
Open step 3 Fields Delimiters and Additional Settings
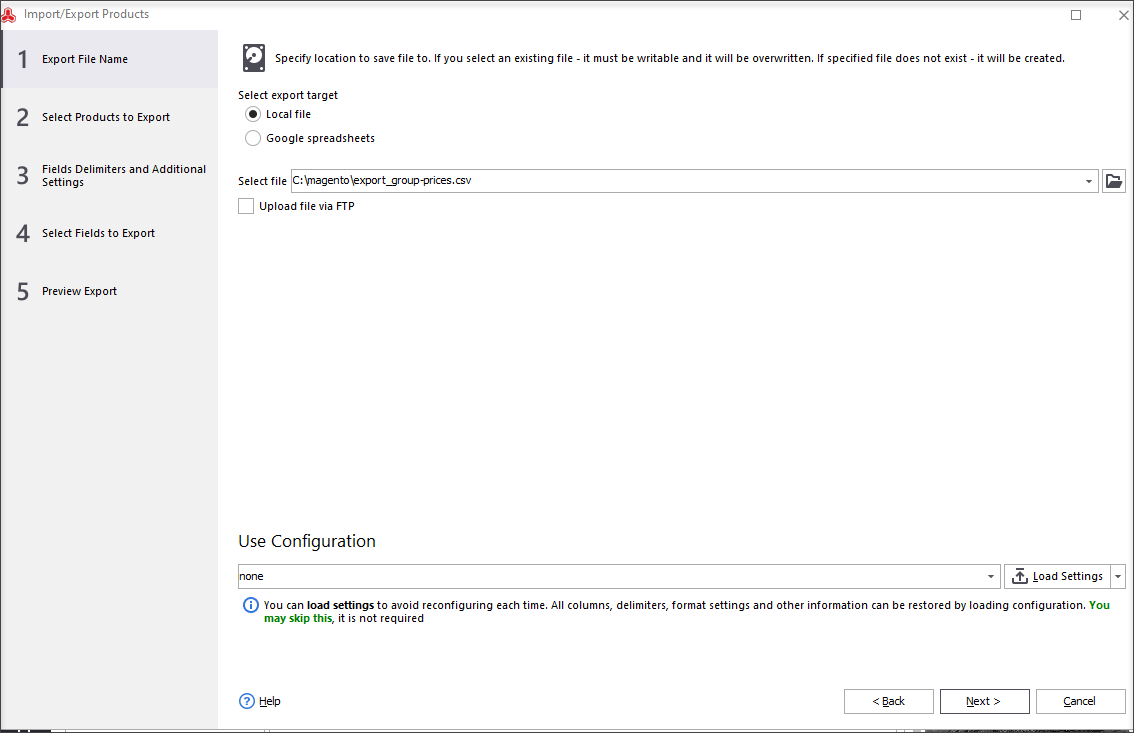pos(109,175)
